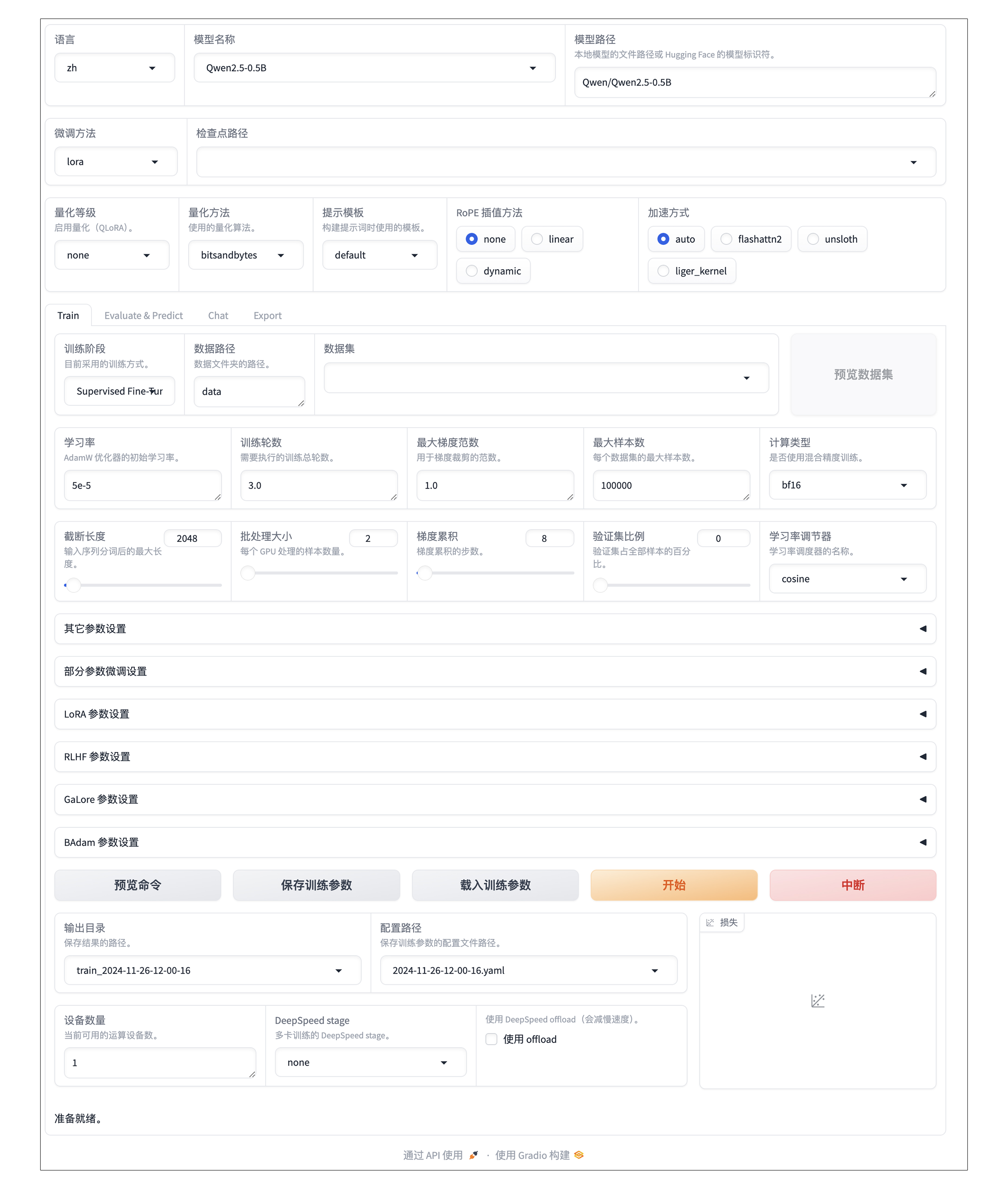Image resolution: width=1008 pixels, height=1189 pixels.
Task: Click the loss chart icon in plot panel
Action: click(817, 1000)
